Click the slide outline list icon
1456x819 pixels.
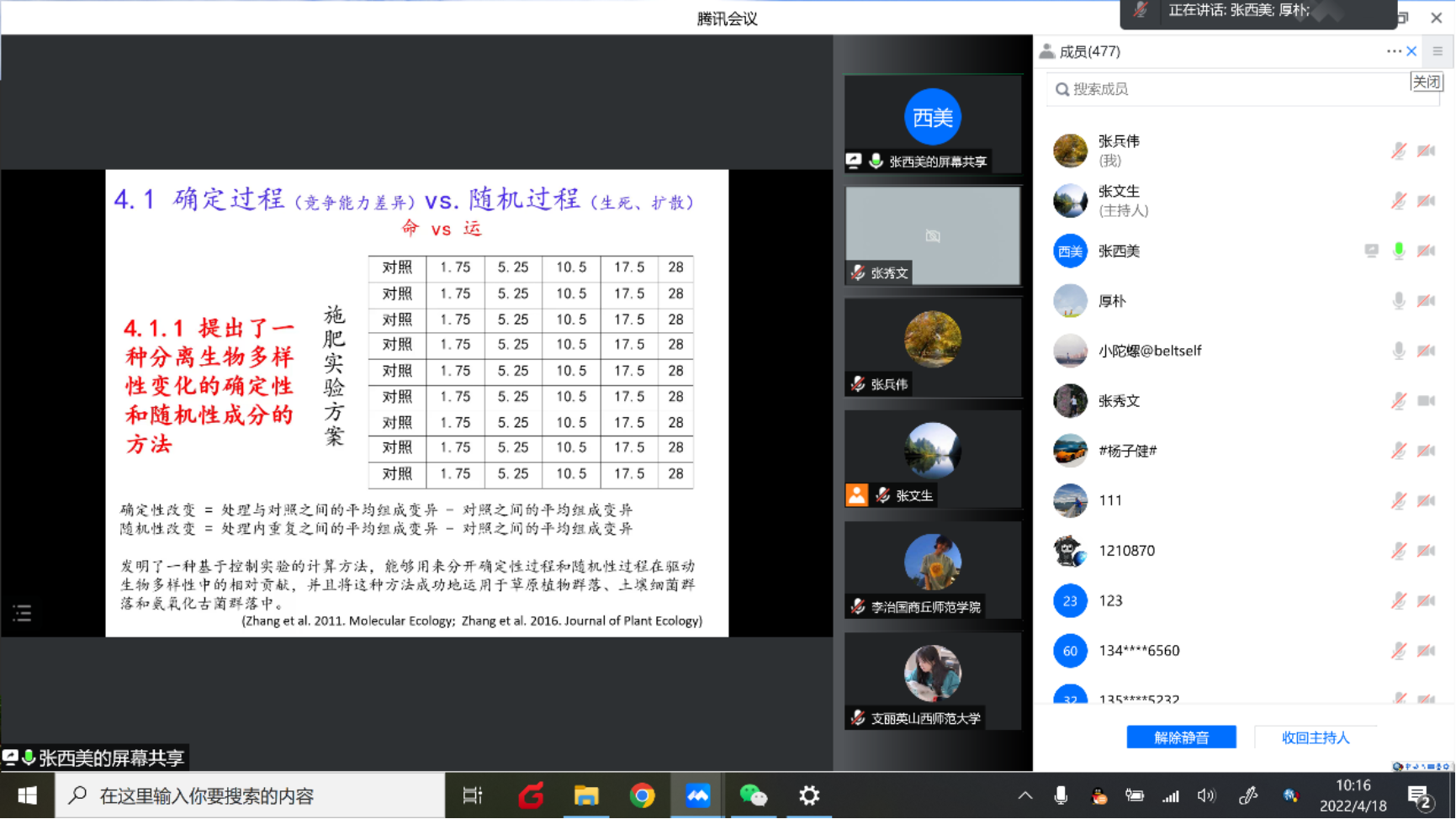(23, 613)
